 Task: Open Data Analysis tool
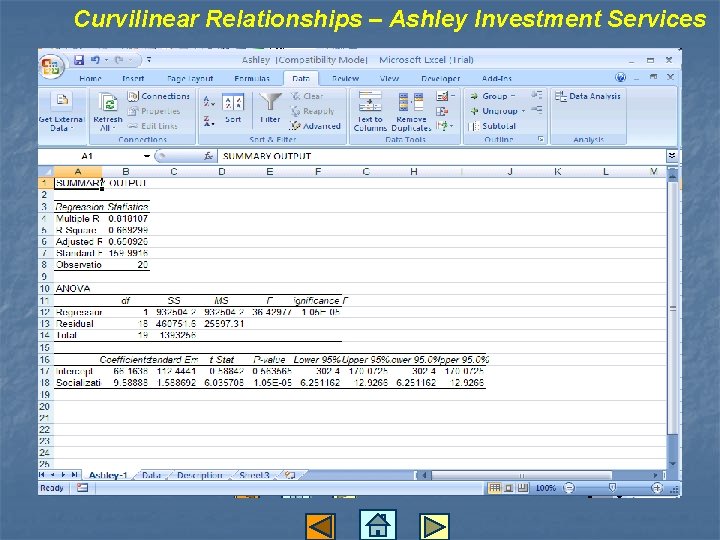point(588,96)
